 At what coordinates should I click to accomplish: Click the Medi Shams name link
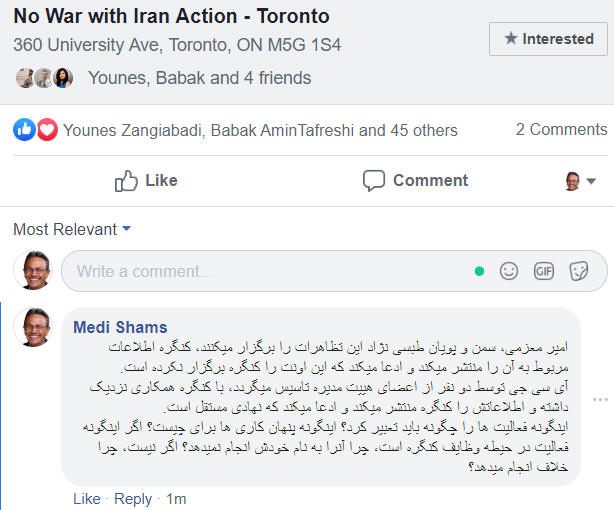pos(120,327)
